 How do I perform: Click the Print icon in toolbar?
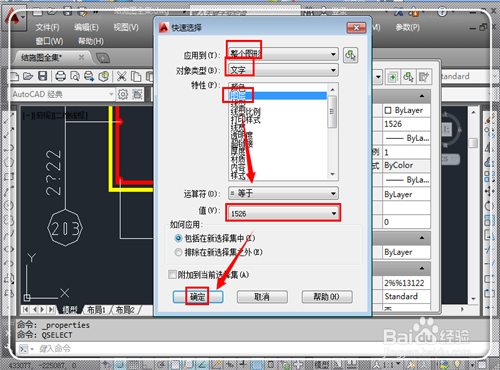coord(60,76)
